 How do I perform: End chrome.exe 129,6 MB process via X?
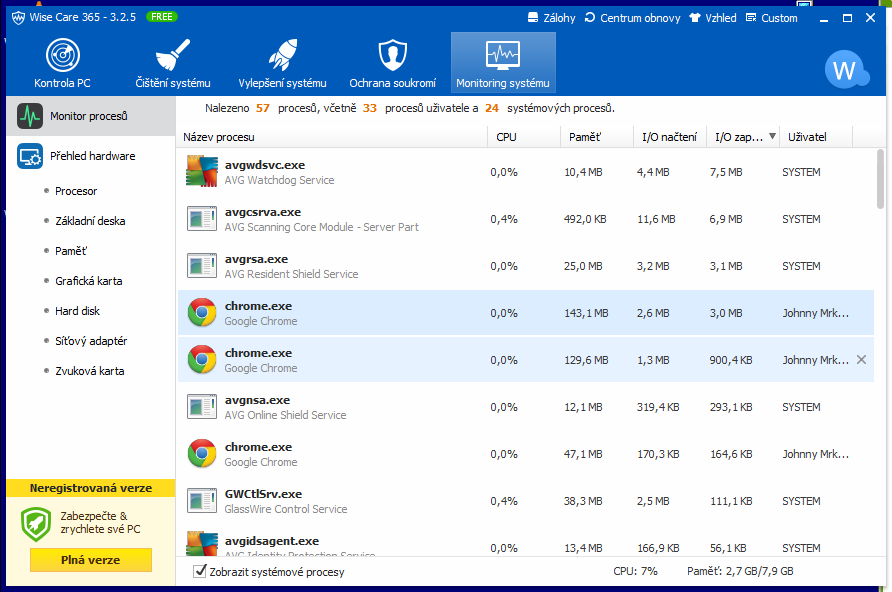pyautogui.click(x=861, y=359)
